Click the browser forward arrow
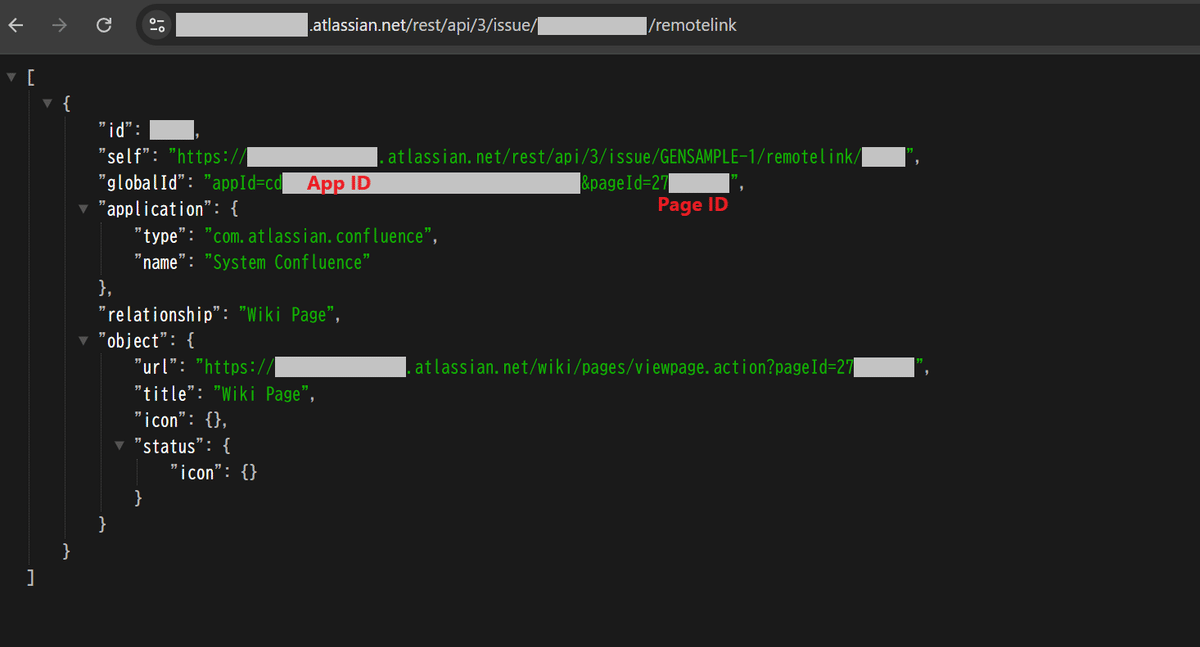1200x647 pixels. [x=59, y=25]
